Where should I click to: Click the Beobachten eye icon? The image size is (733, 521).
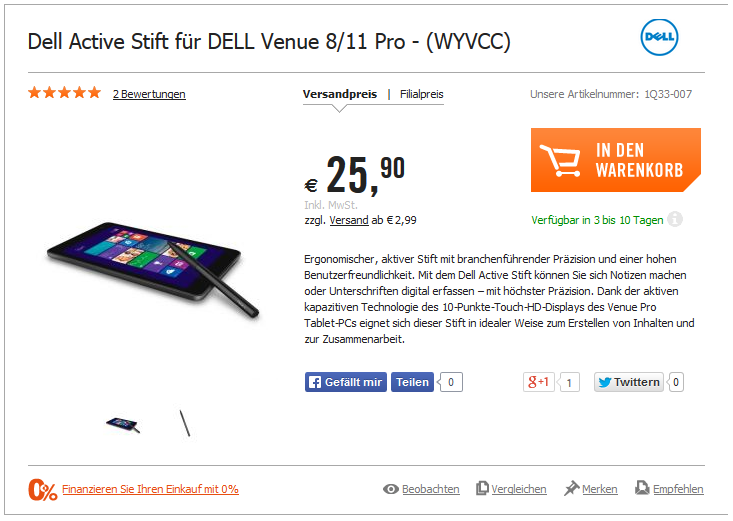(x=391, y=489)
